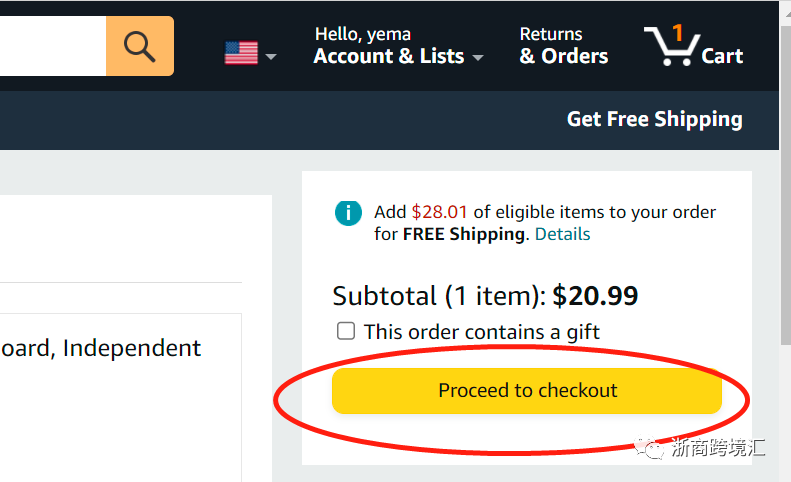Image resolution: width=791 pixels, height=482 pixels.
Task: Click the product title ending in Independent
Action: 100,348
